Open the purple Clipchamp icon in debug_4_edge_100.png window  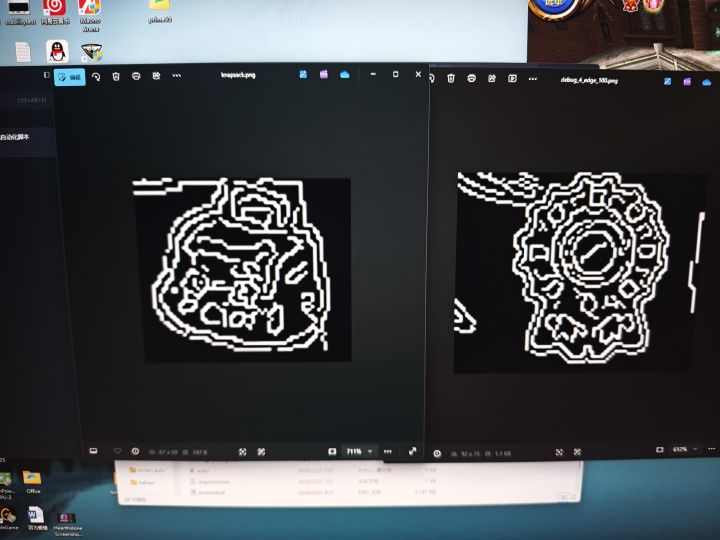tap(687, 82)
